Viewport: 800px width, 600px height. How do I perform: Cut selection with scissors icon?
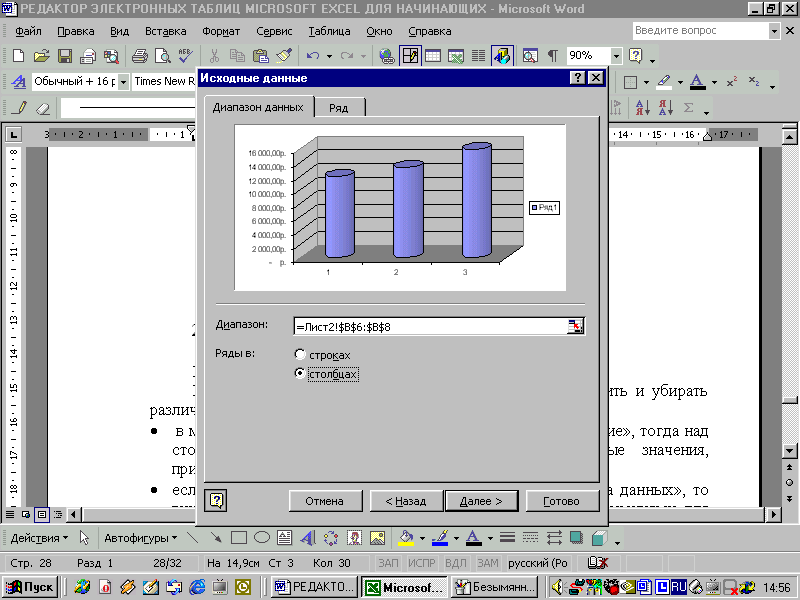point(215,56)
